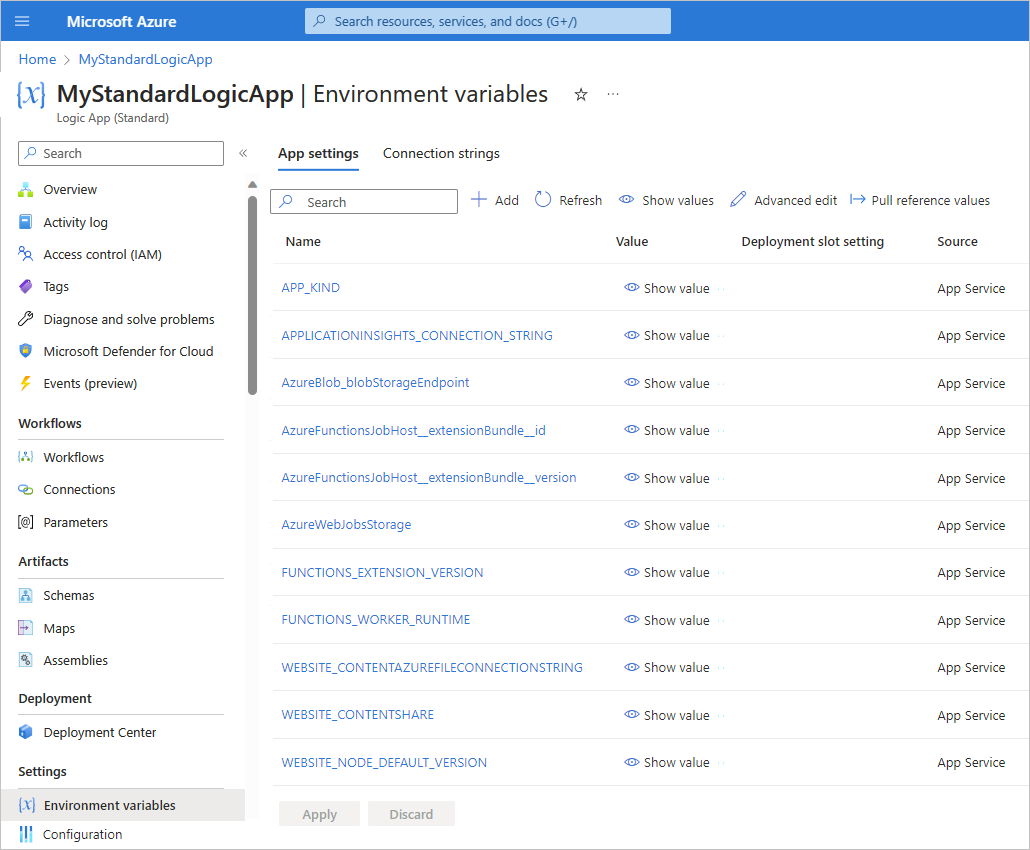Click the Schemas icon

[26, 595]
